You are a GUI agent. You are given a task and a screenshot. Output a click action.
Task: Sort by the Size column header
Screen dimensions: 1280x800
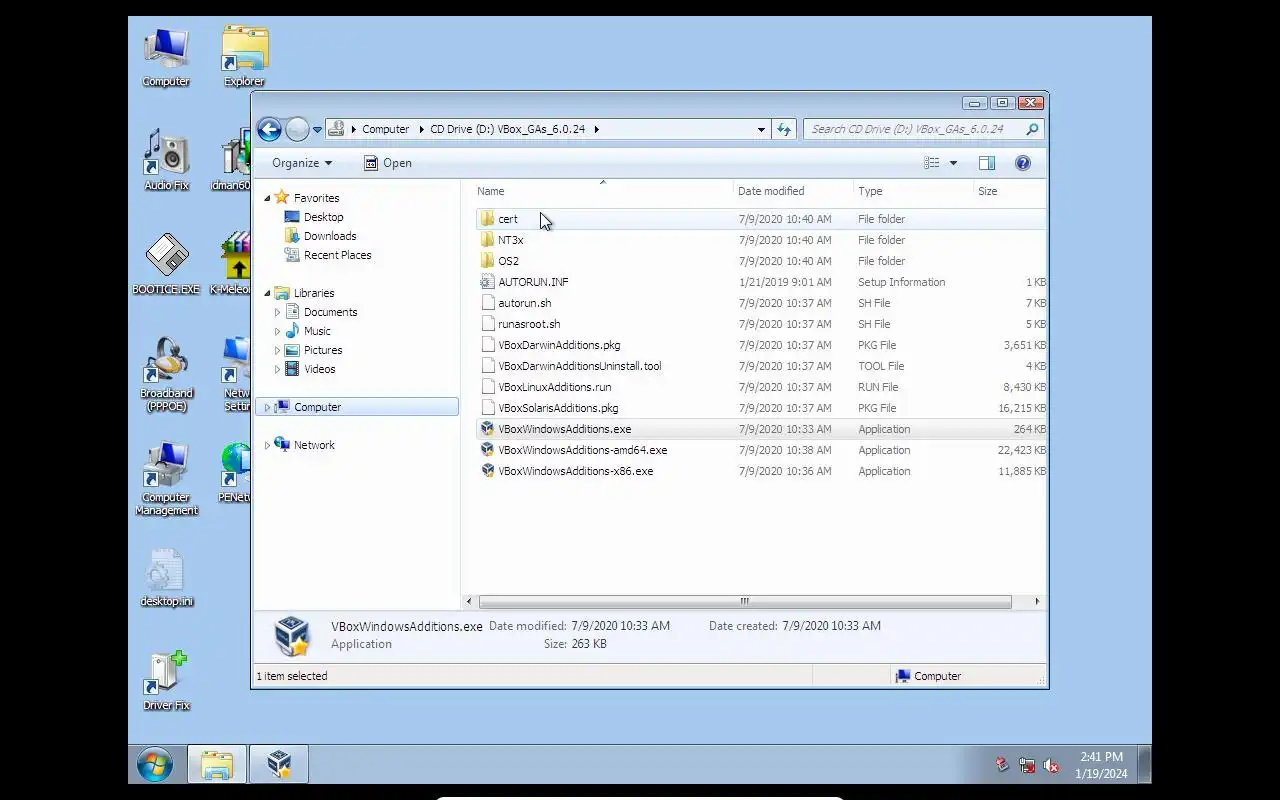[x=1010, y=191]
